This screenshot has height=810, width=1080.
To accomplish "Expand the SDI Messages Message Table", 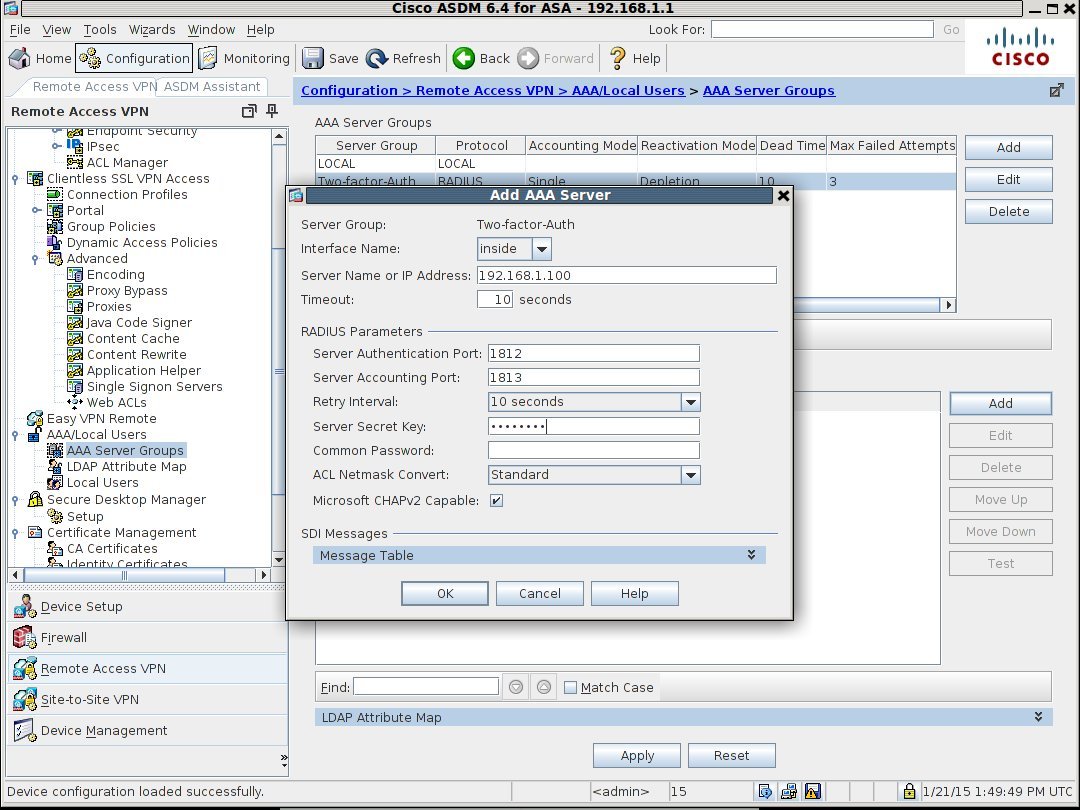I will pyautogui.click(x=751, y=554).
